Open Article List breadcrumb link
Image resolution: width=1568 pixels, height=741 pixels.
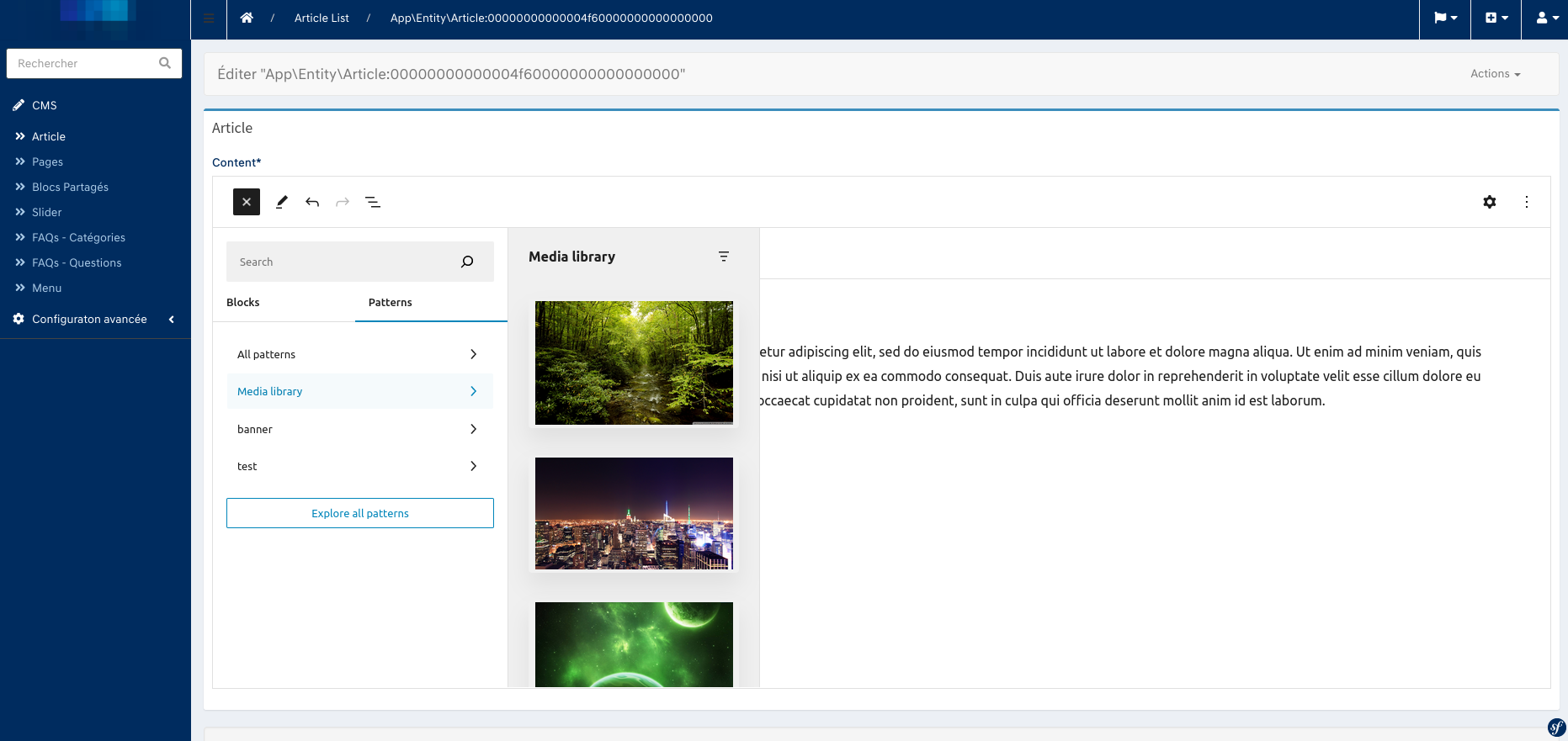322,18
